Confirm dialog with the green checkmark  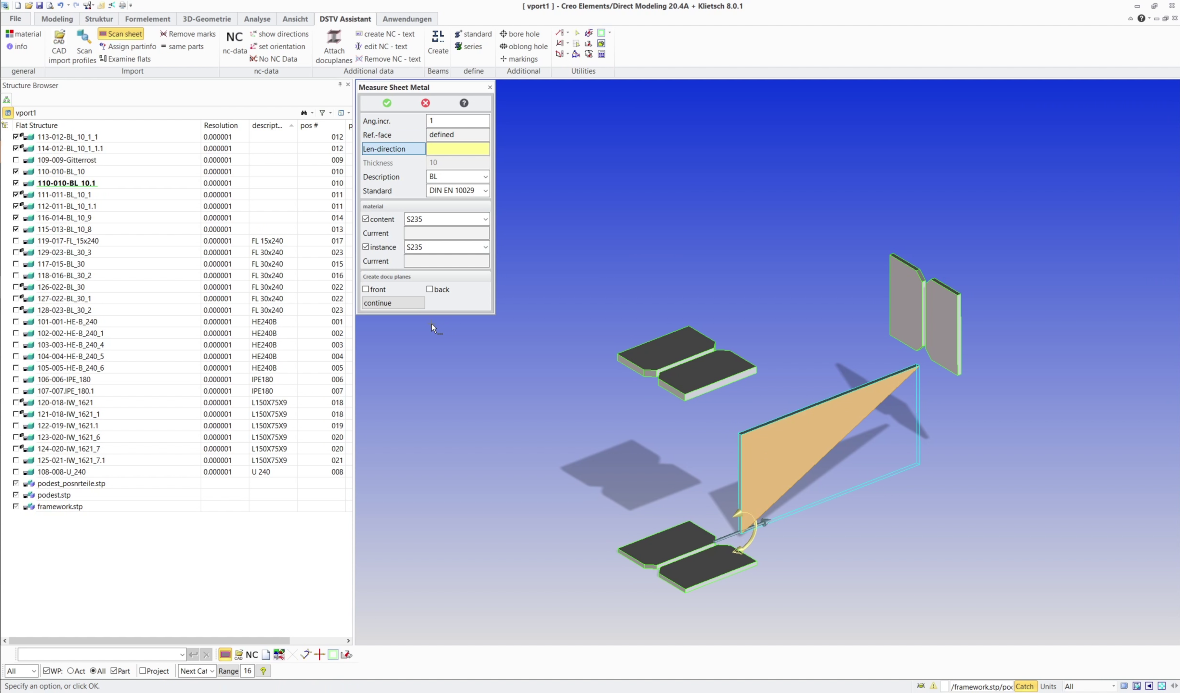pos(387,103)
